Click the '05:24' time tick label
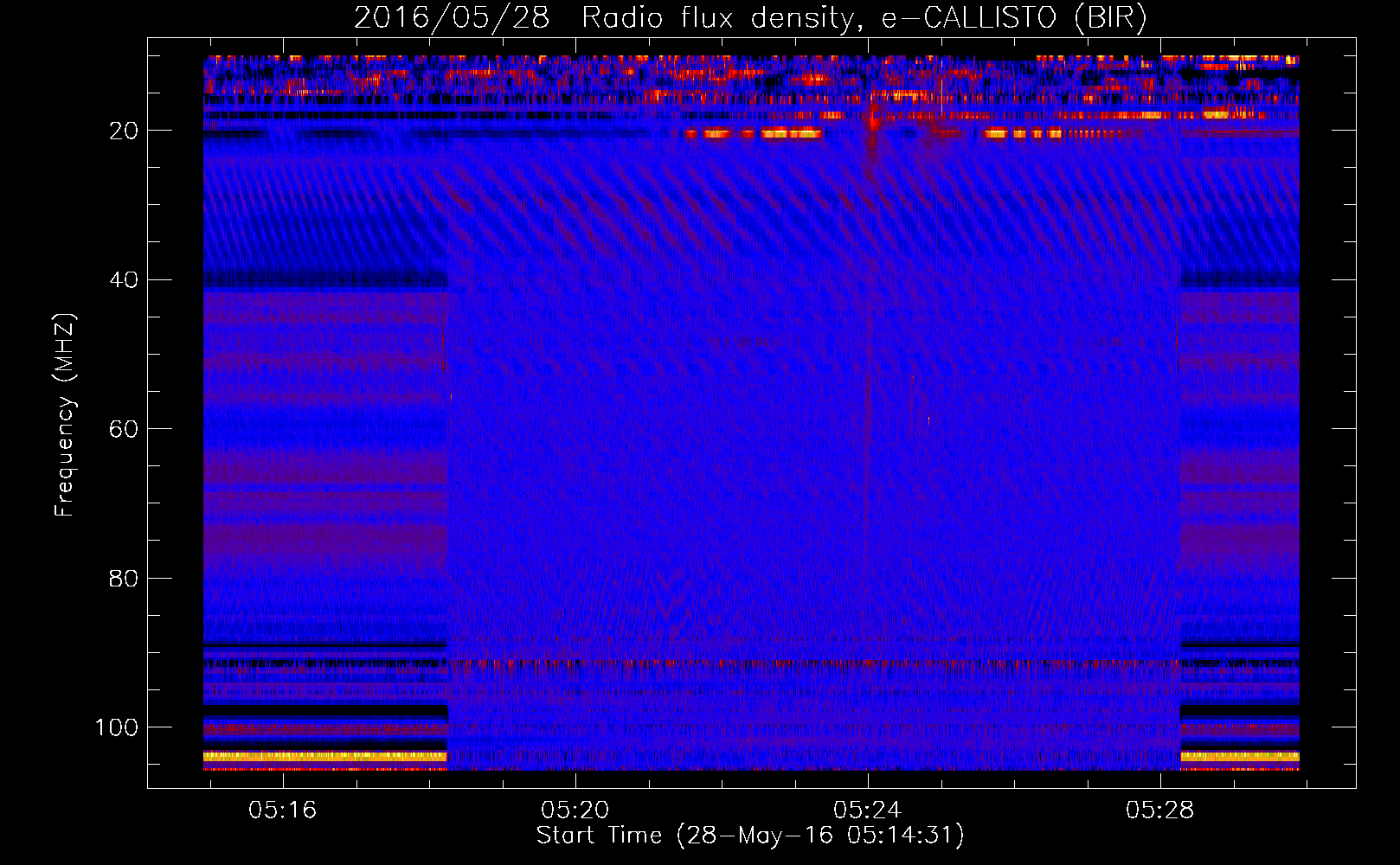The image size is (1400, 865). (867, 811)
